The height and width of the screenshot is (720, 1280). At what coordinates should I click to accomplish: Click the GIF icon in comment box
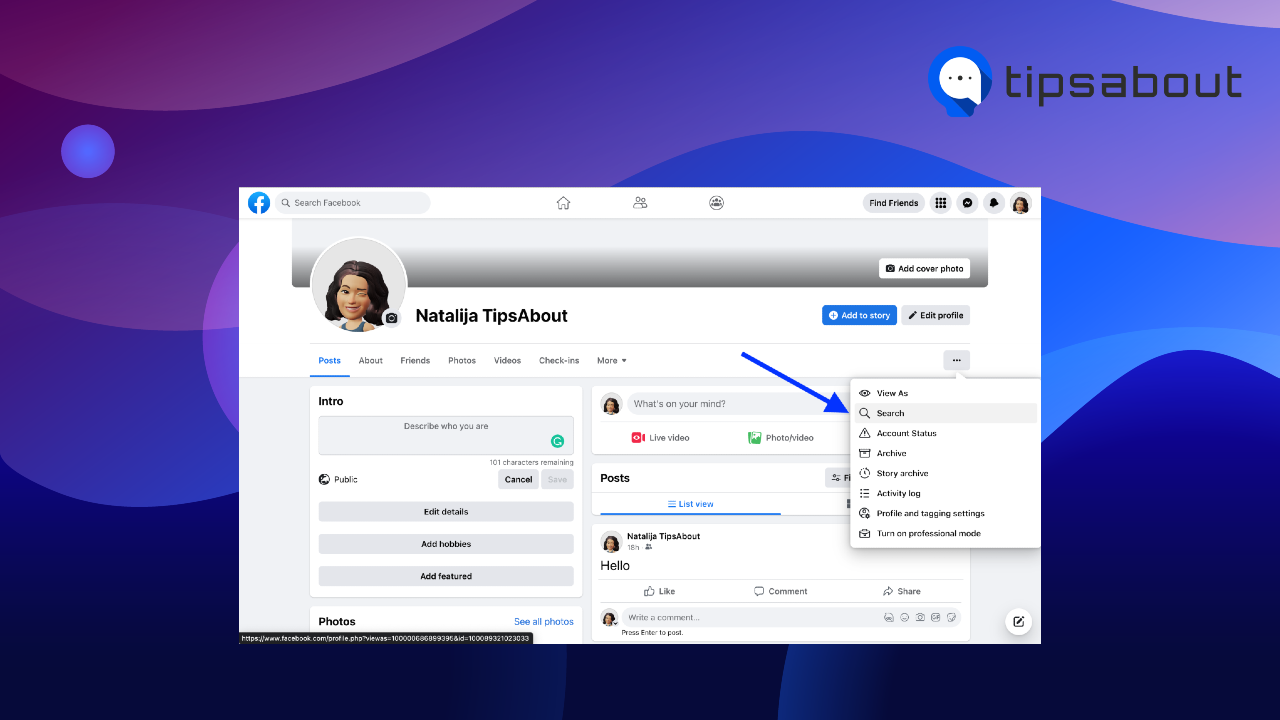(936, 618)
